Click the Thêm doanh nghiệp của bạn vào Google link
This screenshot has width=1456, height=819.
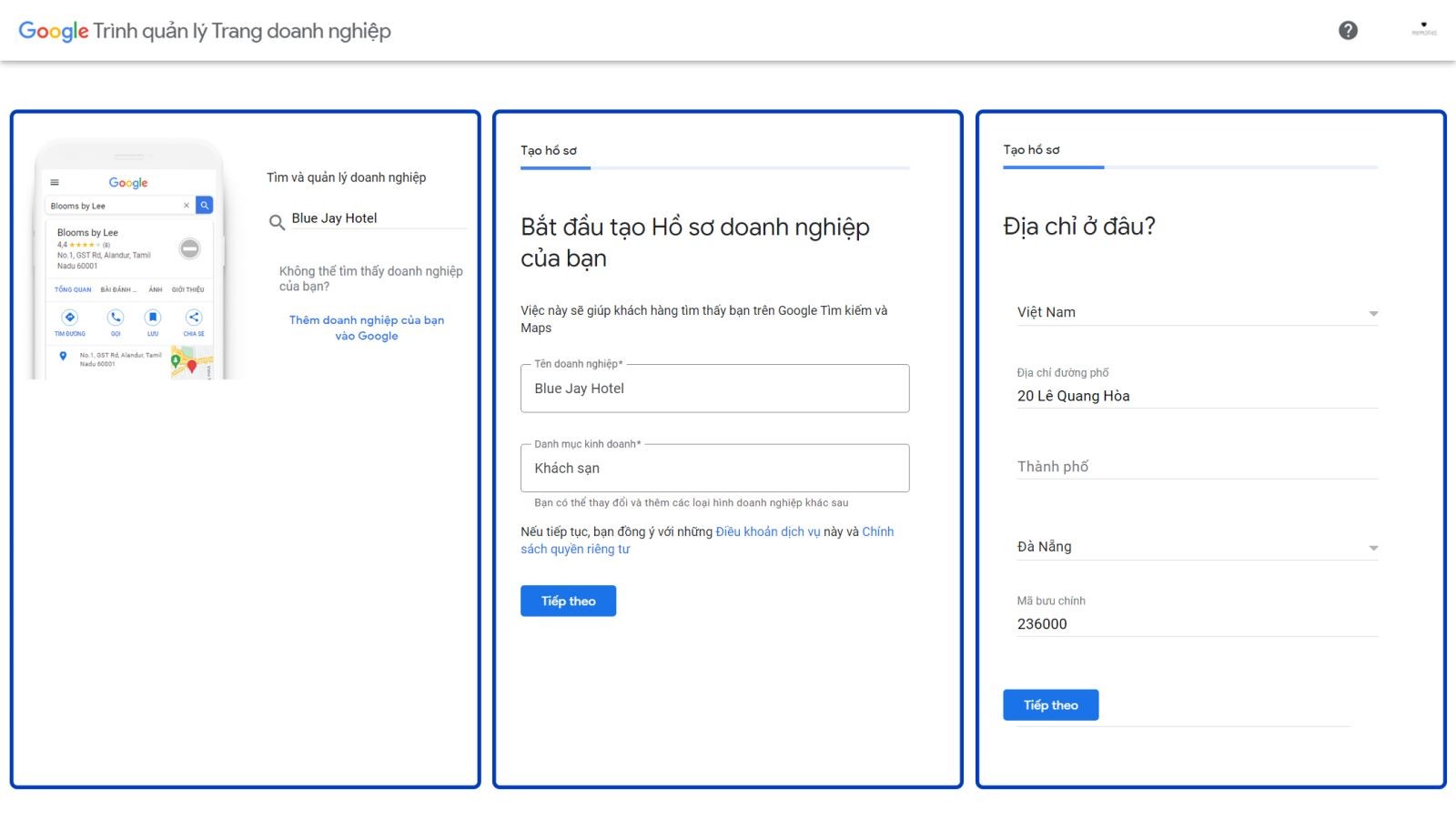pyautogui.click(x=367, y=328)
